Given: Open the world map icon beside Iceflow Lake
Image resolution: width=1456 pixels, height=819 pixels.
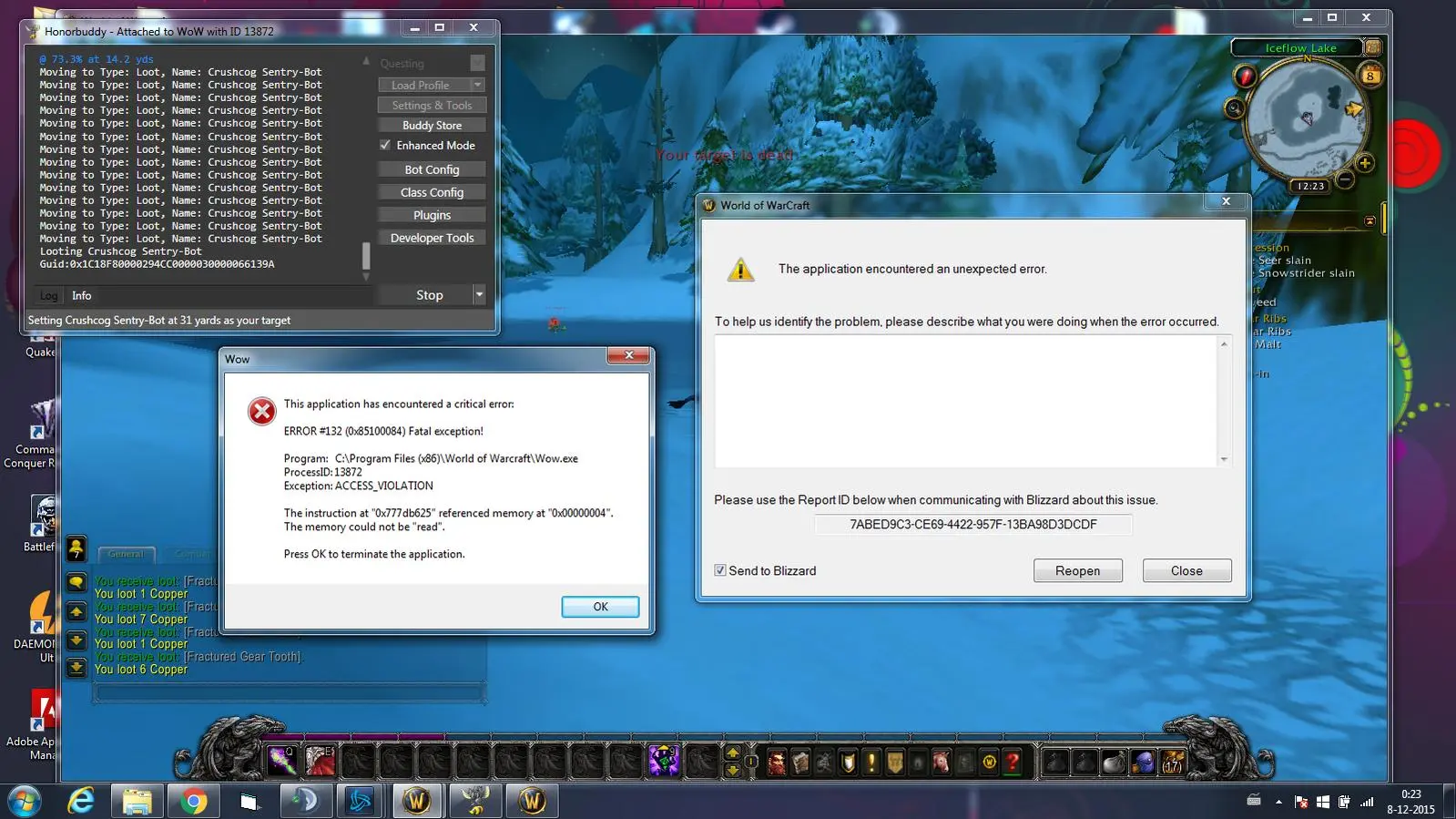Looking at the screenshot, I should pos(1372,47).
